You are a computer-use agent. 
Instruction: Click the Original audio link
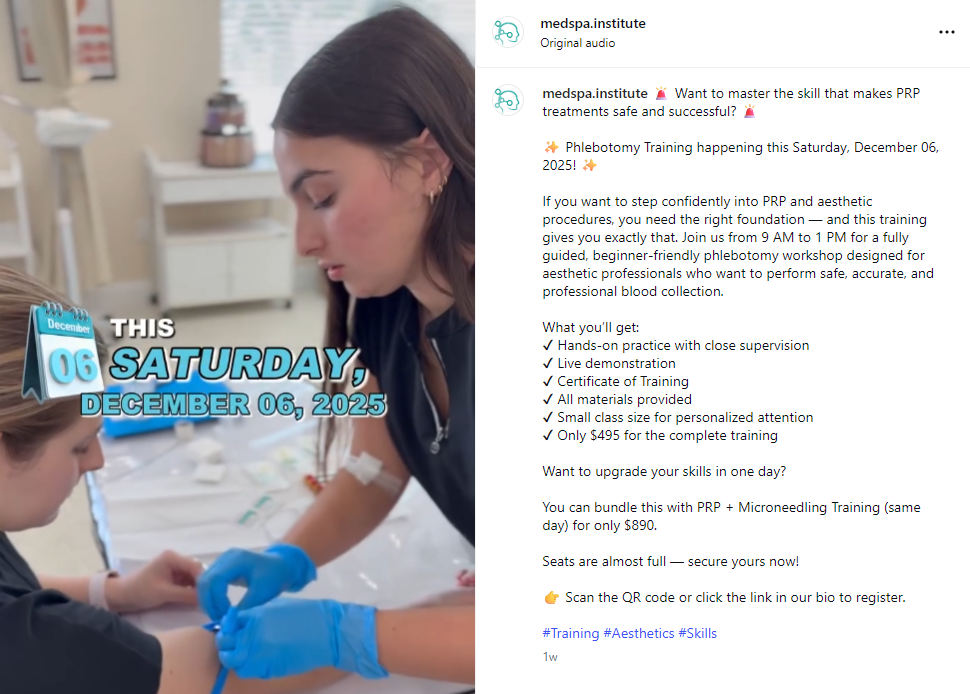point(577,43)
